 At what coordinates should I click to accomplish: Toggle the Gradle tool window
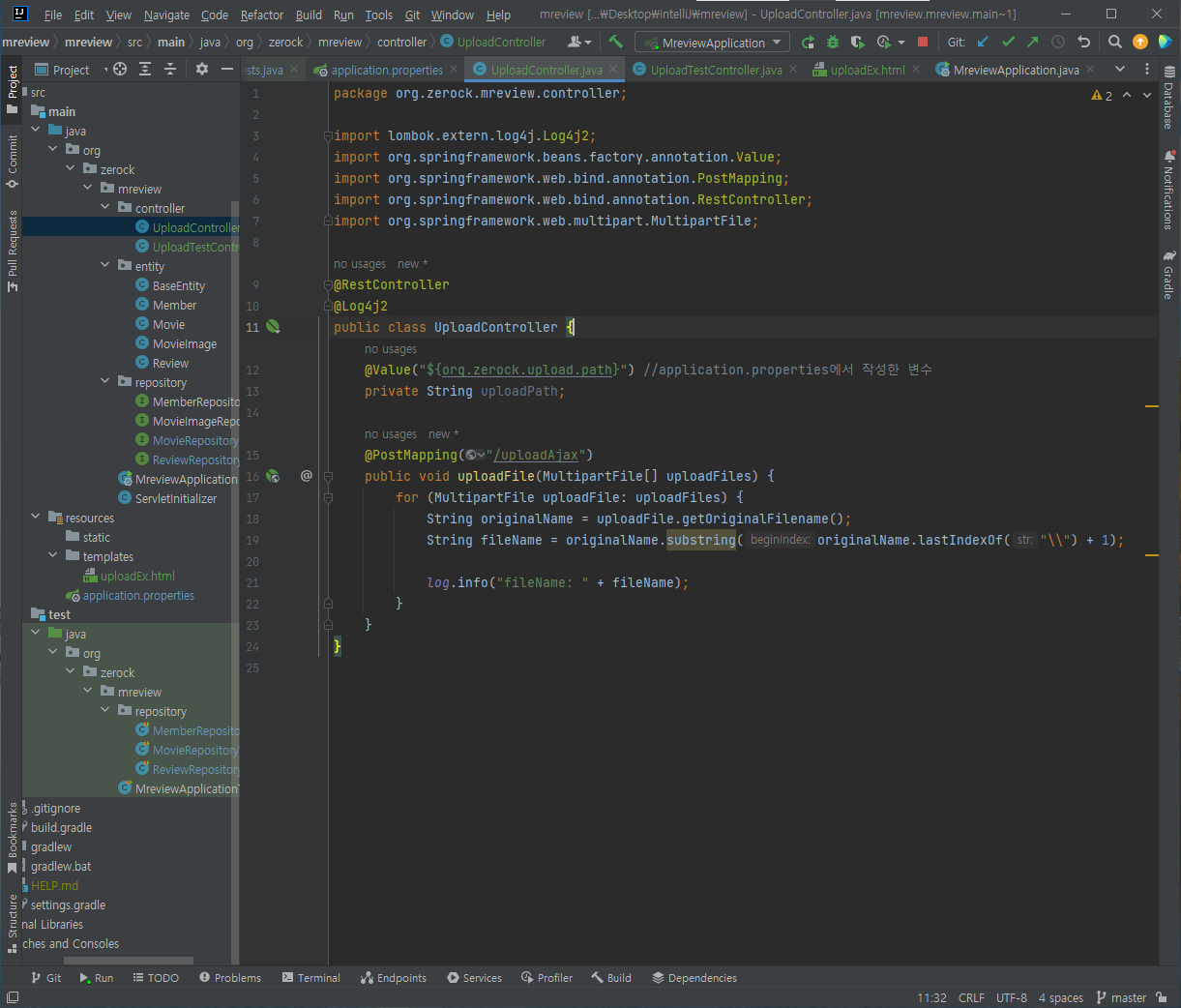[x=1169, y=275]
